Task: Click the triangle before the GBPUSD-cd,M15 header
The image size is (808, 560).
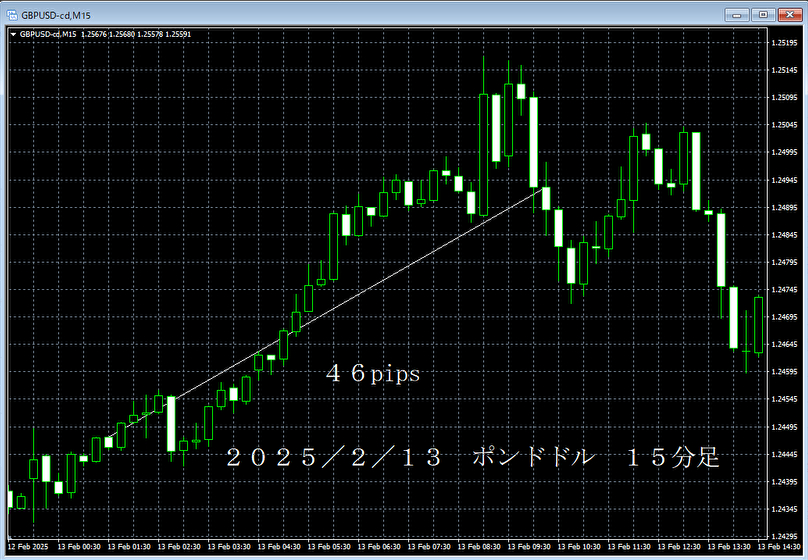Action: pos(13,35)
